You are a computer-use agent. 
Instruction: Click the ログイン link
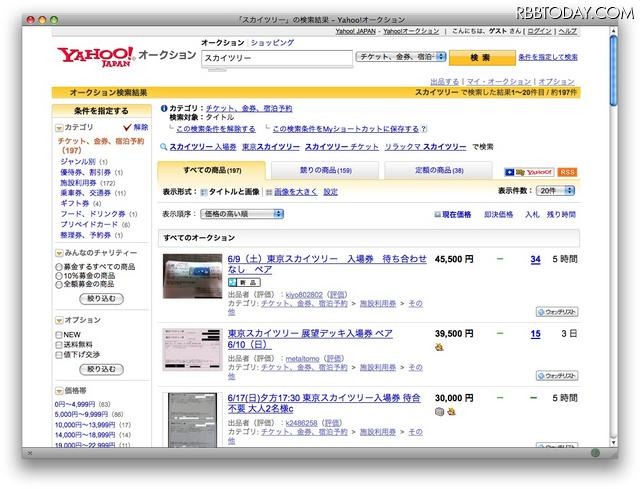(x=540, y=31)
